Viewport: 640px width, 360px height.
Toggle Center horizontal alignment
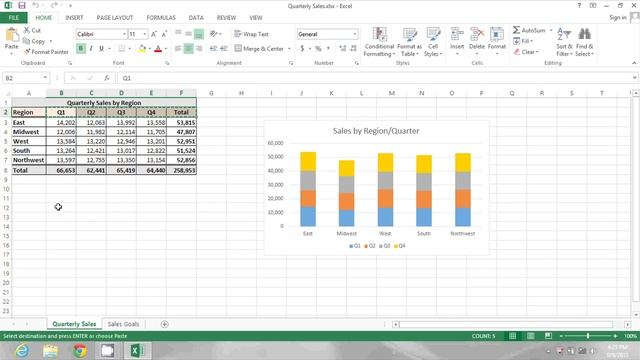click(x=188, y=49)
